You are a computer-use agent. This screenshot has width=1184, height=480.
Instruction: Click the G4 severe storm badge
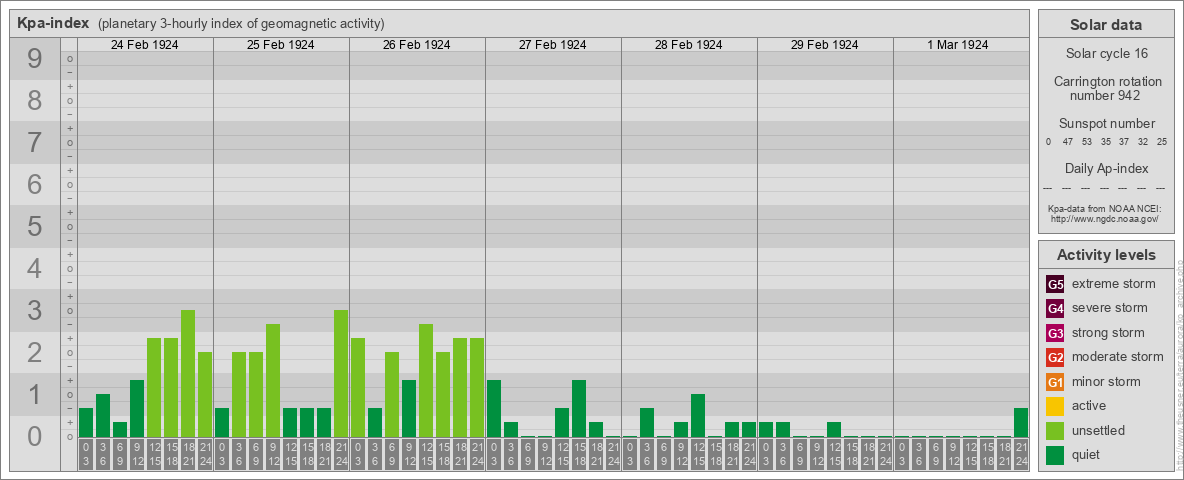[x=1055, y=309]
